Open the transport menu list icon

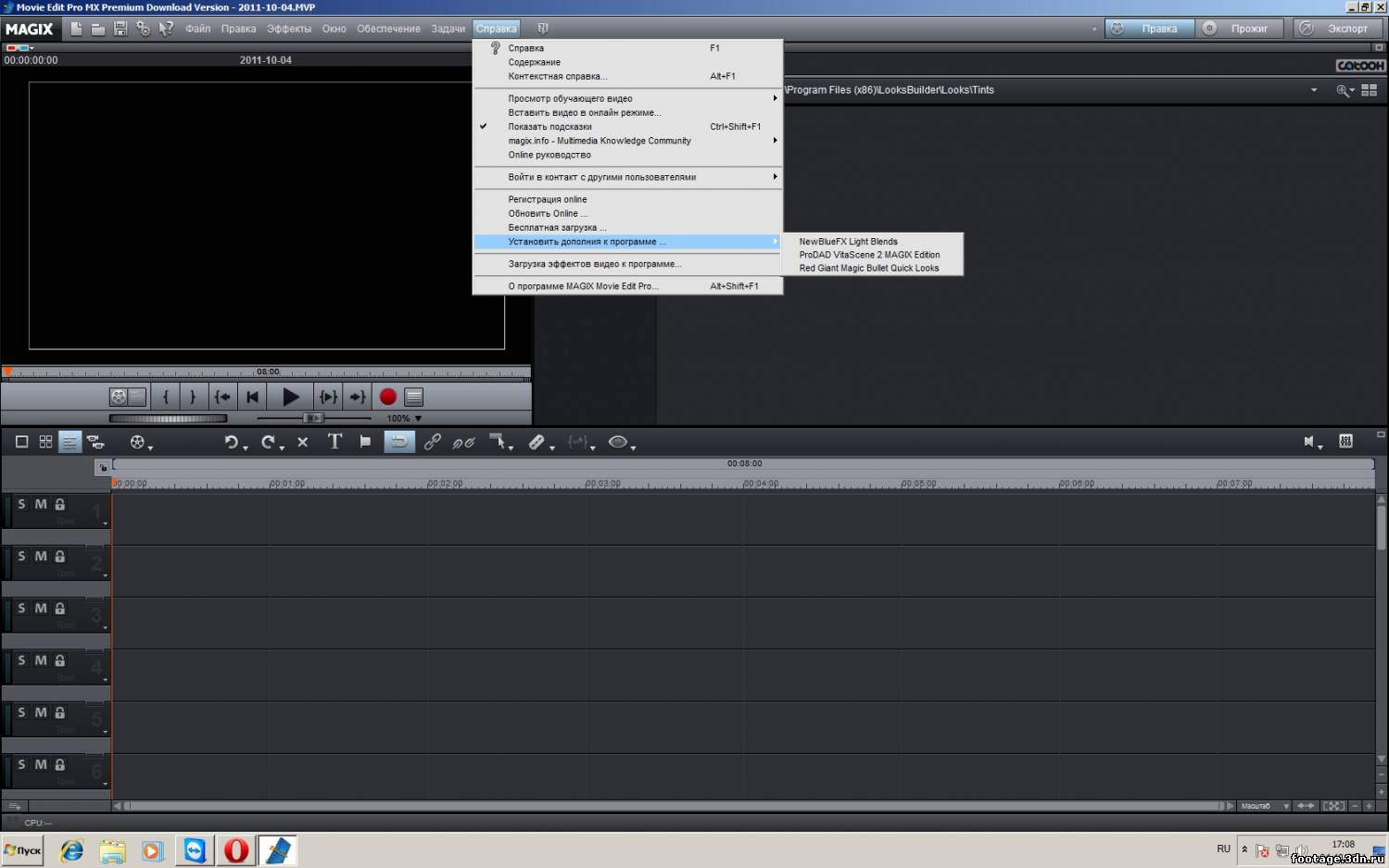coord(414,396)
